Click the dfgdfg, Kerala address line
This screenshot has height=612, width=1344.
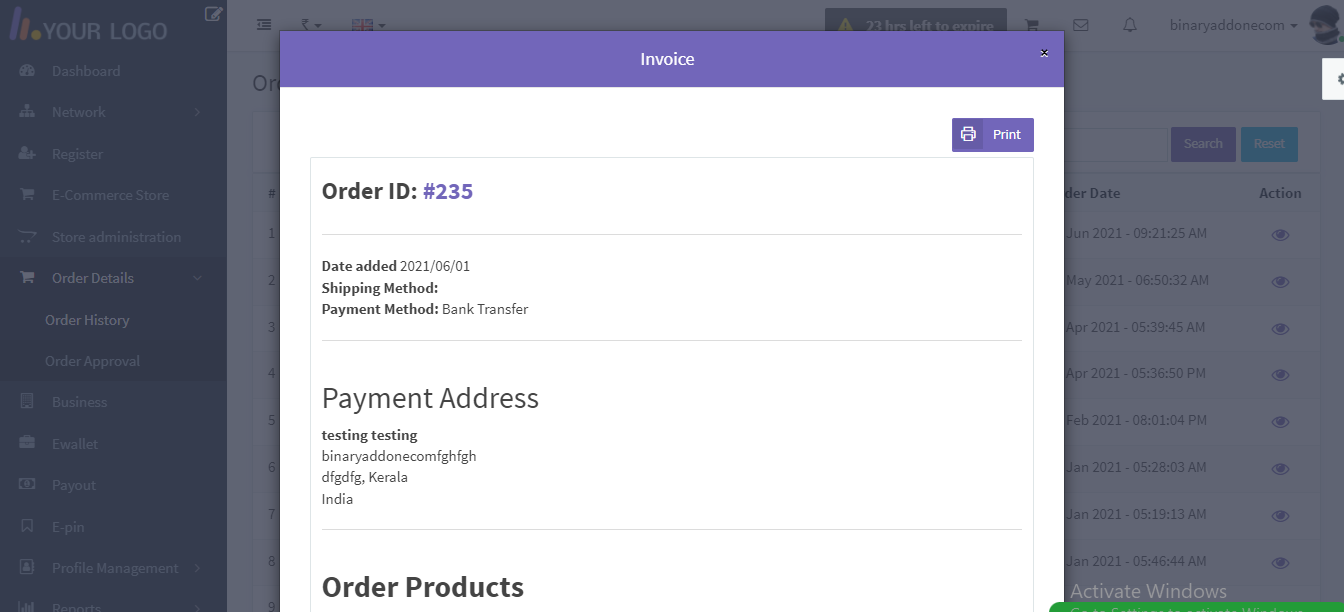pos(365,477)
